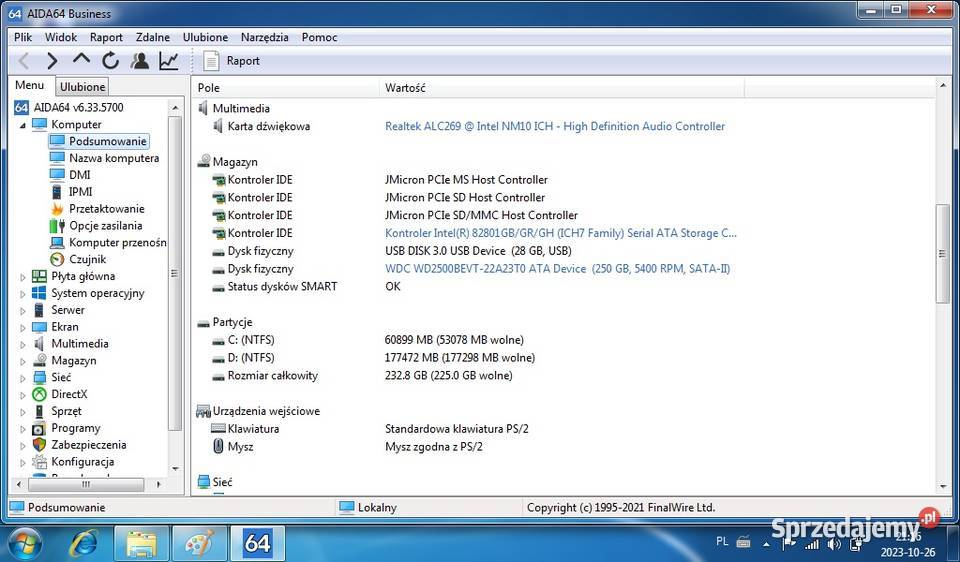
Task: Open the Windows Start button
Action: coord(24,544)
